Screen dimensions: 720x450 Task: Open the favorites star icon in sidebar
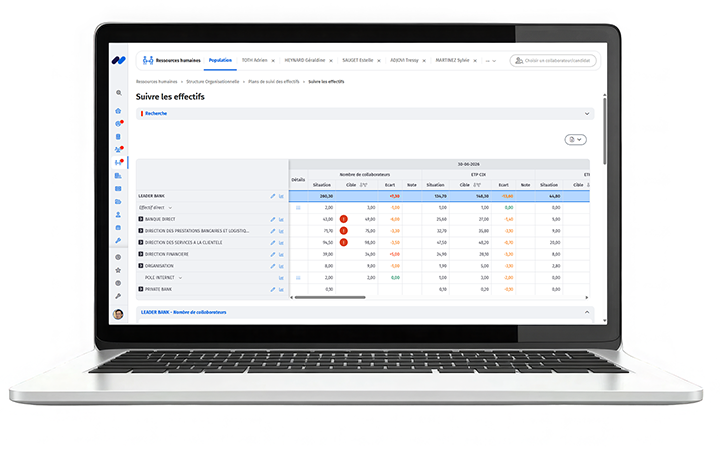pos(118,270)
